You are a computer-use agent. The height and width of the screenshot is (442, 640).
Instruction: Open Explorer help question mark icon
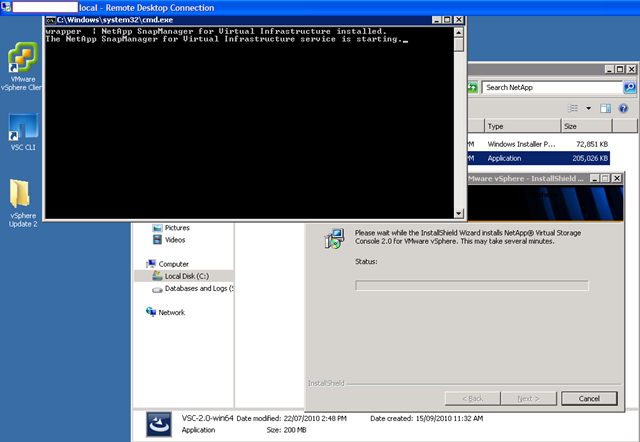pyautogui.click(x=623, y=108)
